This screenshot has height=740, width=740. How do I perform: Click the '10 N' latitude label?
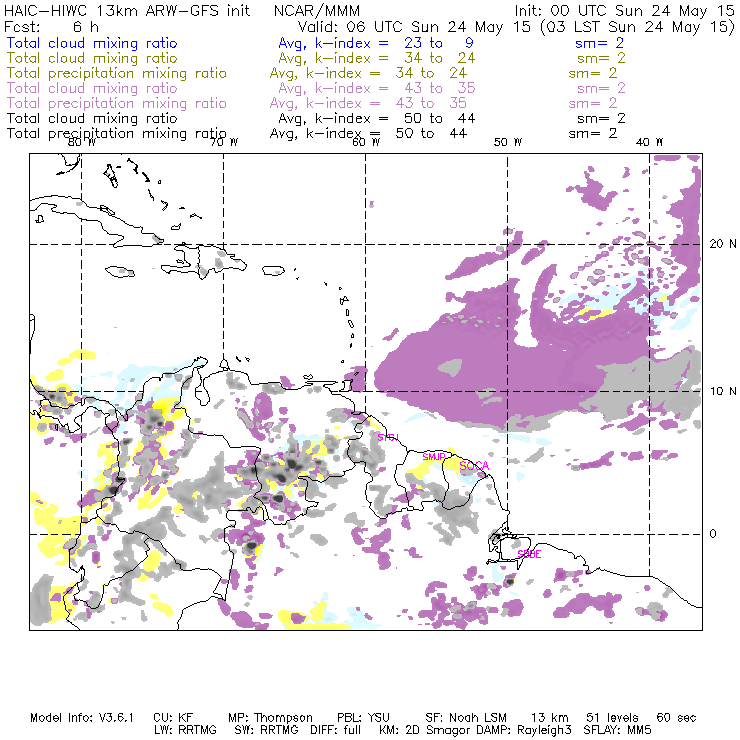pos(723,391)
